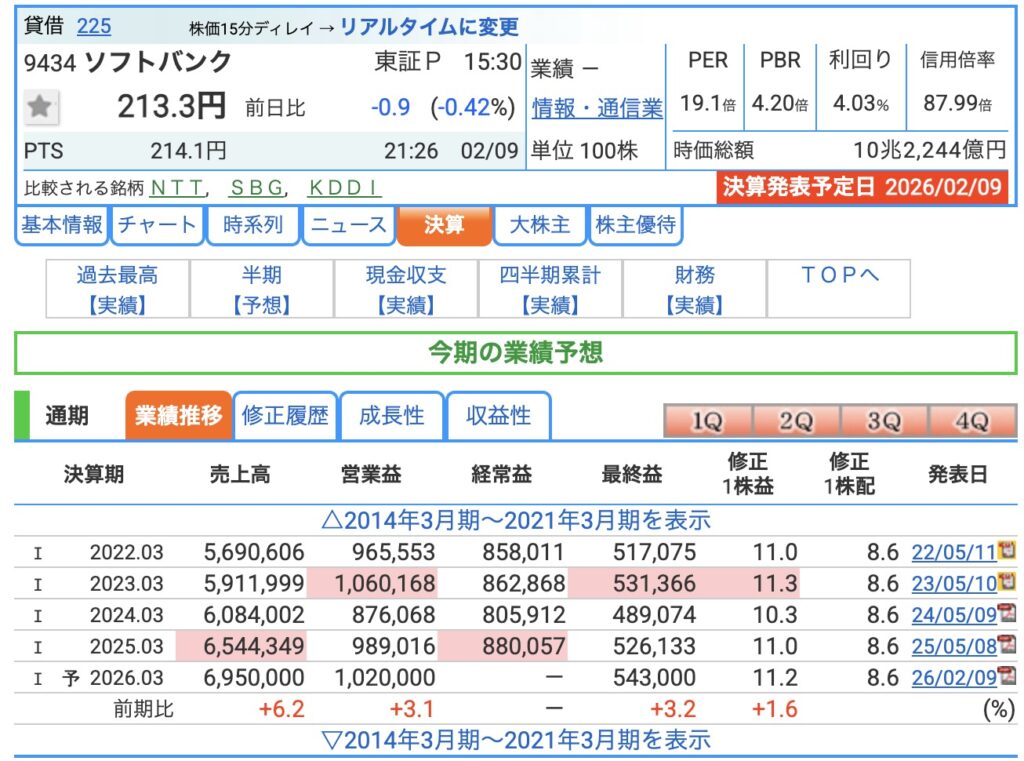Select the 4Q quarter button
This screenshot has width=1024, height=761.
[971, 422]
